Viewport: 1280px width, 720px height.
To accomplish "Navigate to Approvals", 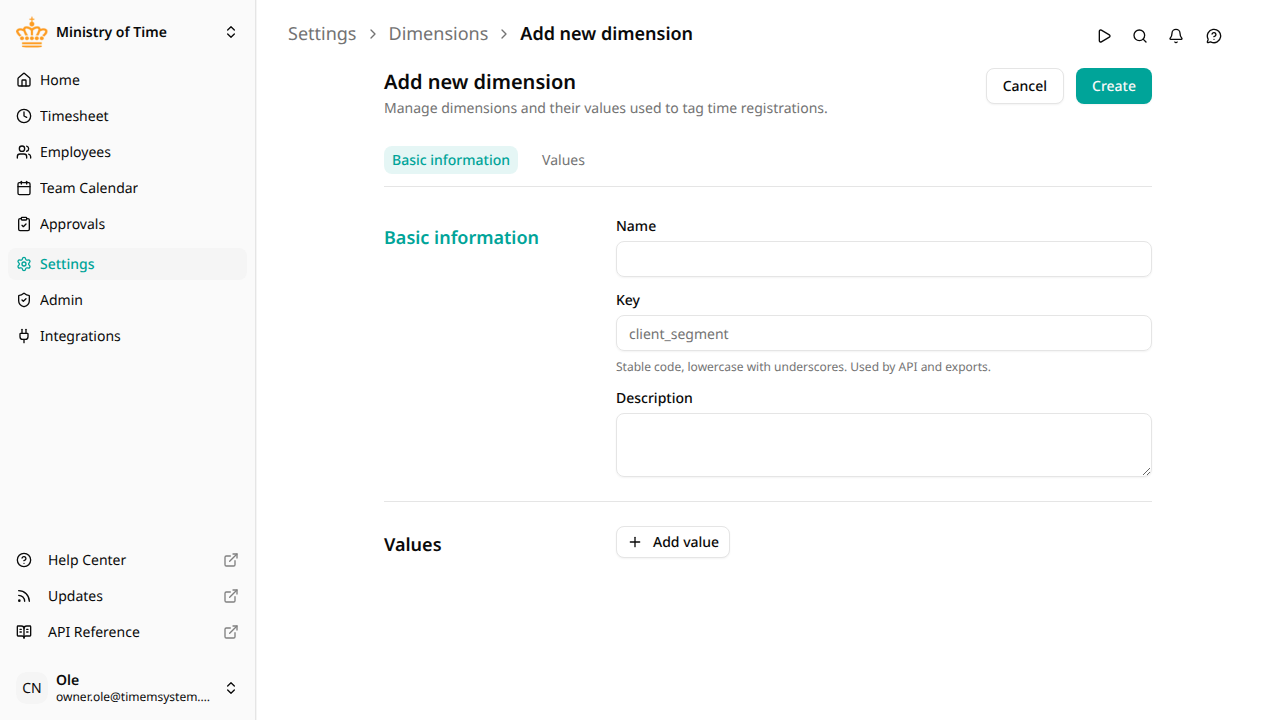I will pyautogui.click(x=127, y=224).
